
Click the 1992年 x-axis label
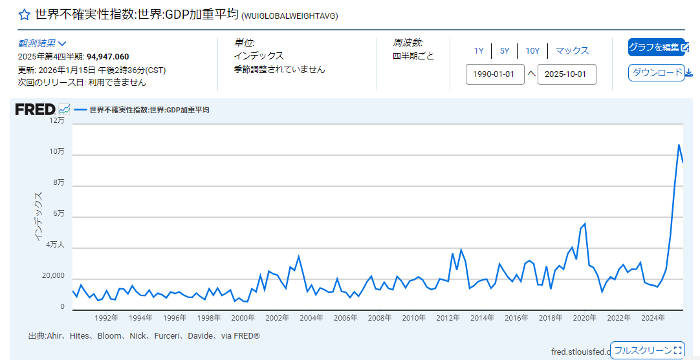click(107, 318)
